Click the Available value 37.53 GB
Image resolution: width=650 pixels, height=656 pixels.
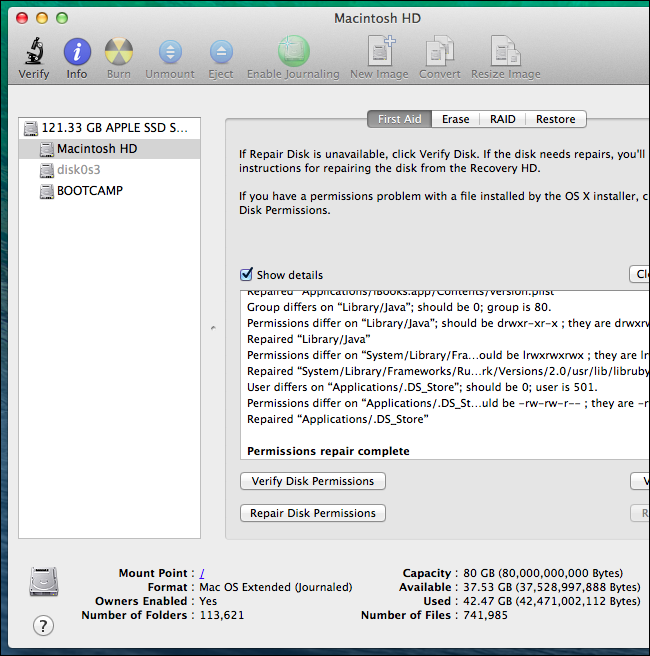click(551, 587)
